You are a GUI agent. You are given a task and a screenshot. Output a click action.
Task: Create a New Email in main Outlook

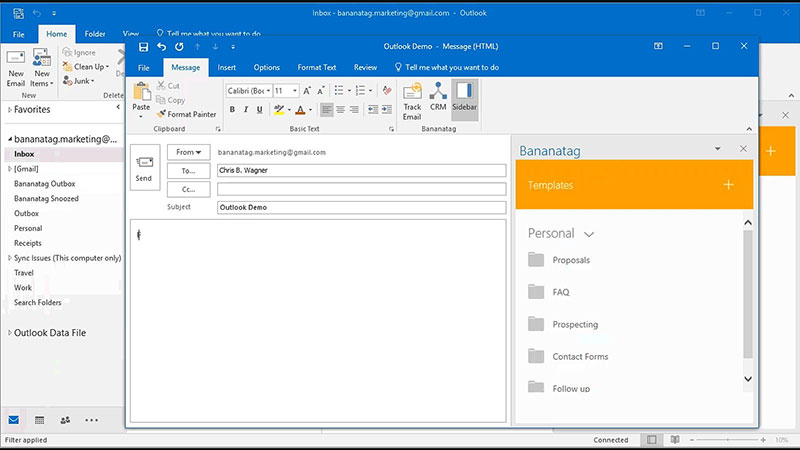(x=16, y=68)
